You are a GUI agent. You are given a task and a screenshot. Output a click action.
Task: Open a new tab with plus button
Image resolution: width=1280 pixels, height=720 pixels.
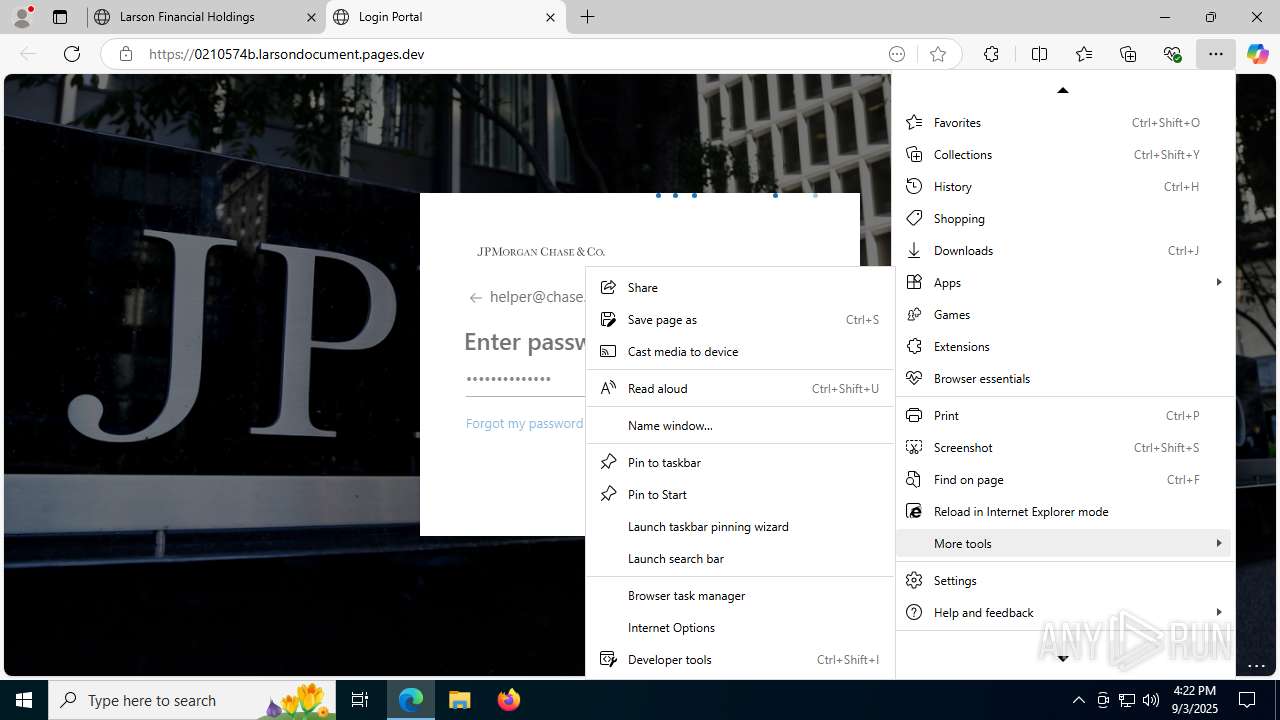(x=587, y=17)
